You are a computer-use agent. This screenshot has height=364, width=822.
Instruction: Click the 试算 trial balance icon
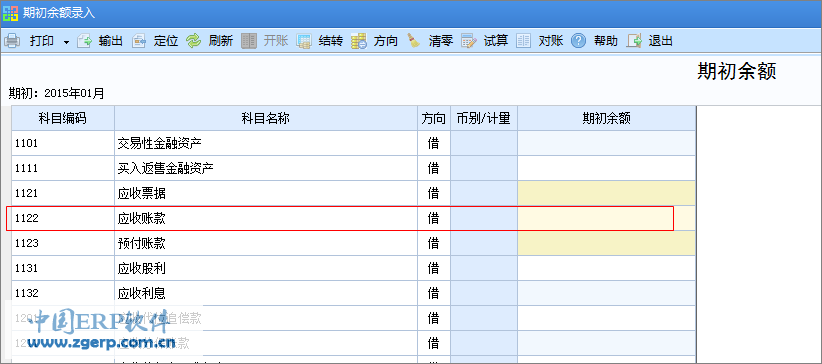click(x=469, y=41)
